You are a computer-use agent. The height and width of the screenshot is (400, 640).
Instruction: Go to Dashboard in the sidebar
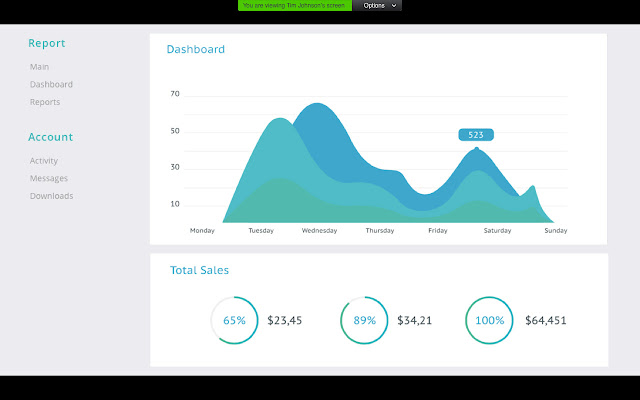pyautogui.click(x=51, y=84)
